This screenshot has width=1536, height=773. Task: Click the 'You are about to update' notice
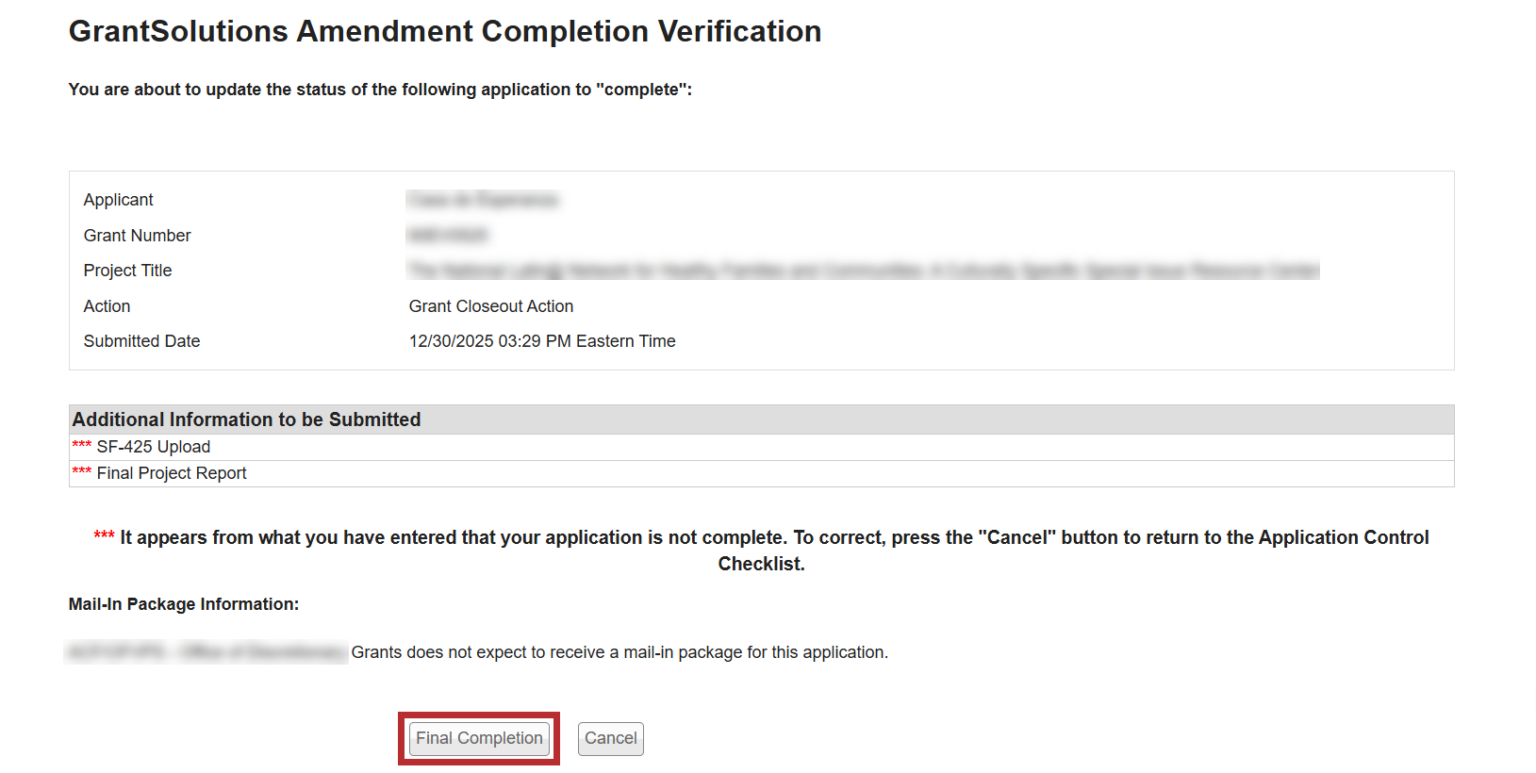[x=380, y=89]
